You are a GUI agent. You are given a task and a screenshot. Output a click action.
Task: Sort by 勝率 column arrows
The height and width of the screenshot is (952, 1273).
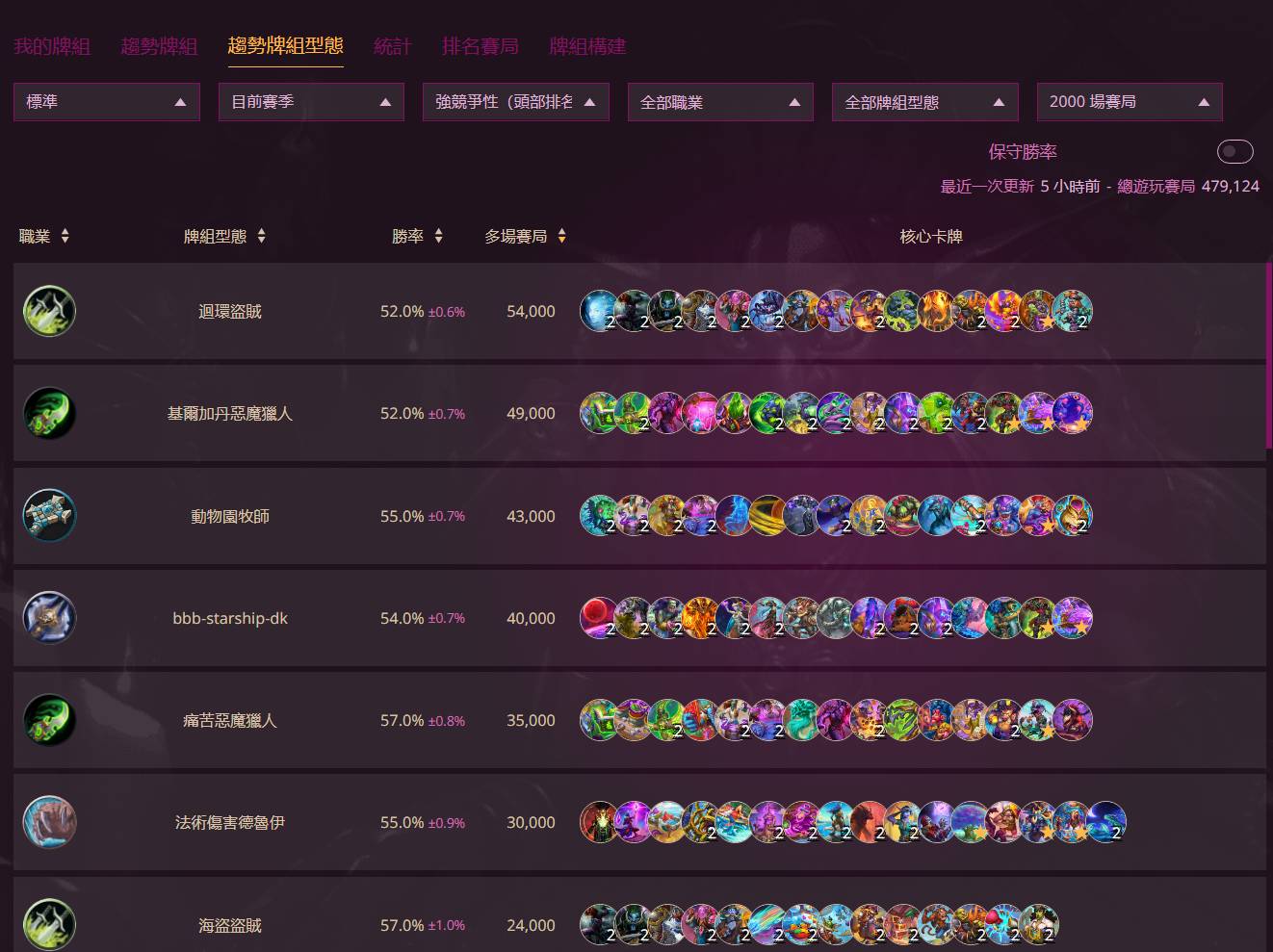point(438,236)
